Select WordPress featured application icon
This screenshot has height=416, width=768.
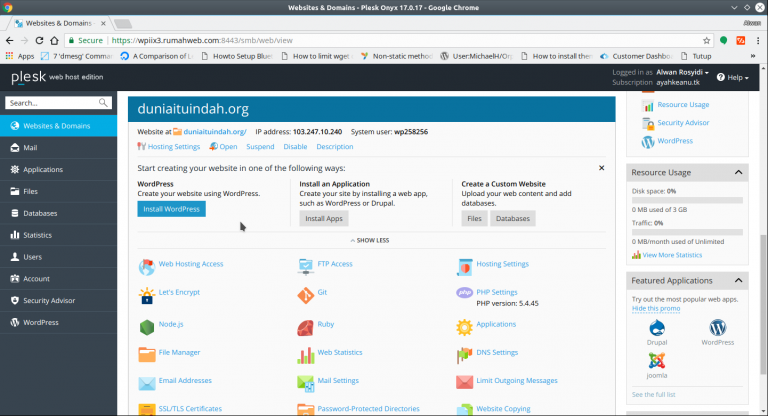pyautogui.click(x=718, y=327)
